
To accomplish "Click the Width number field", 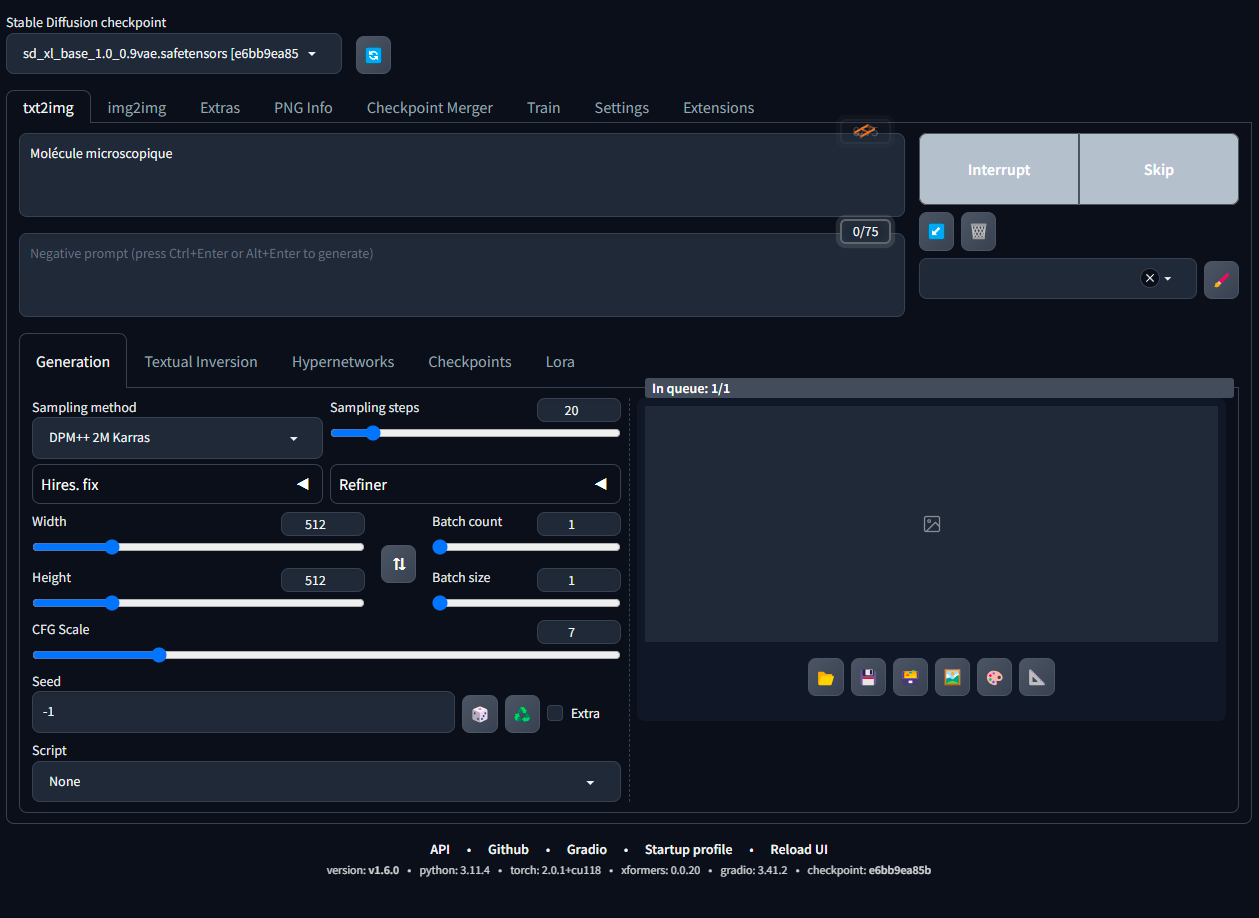I will (322, 524).
